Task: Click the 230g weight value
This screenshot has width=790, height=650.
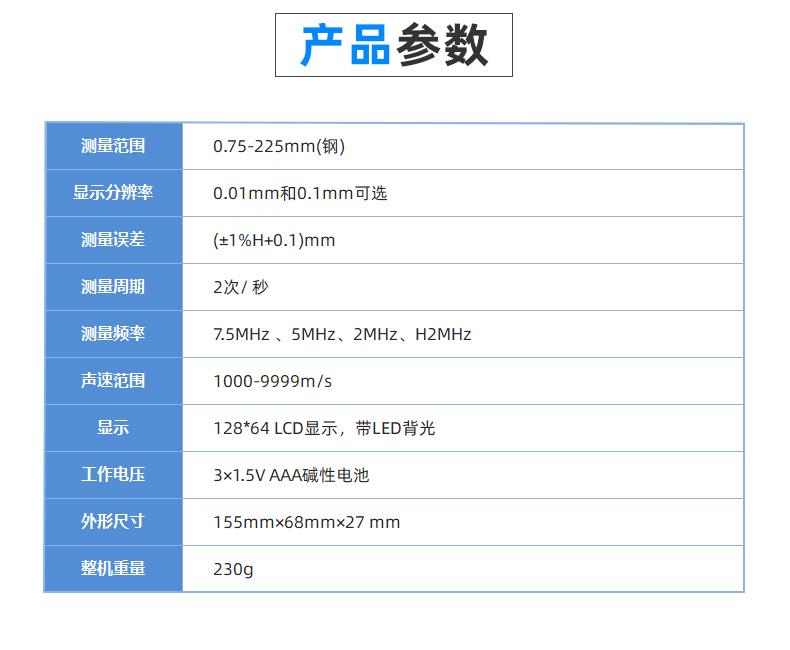Action: pyautogui.click(x=233, y=569)
